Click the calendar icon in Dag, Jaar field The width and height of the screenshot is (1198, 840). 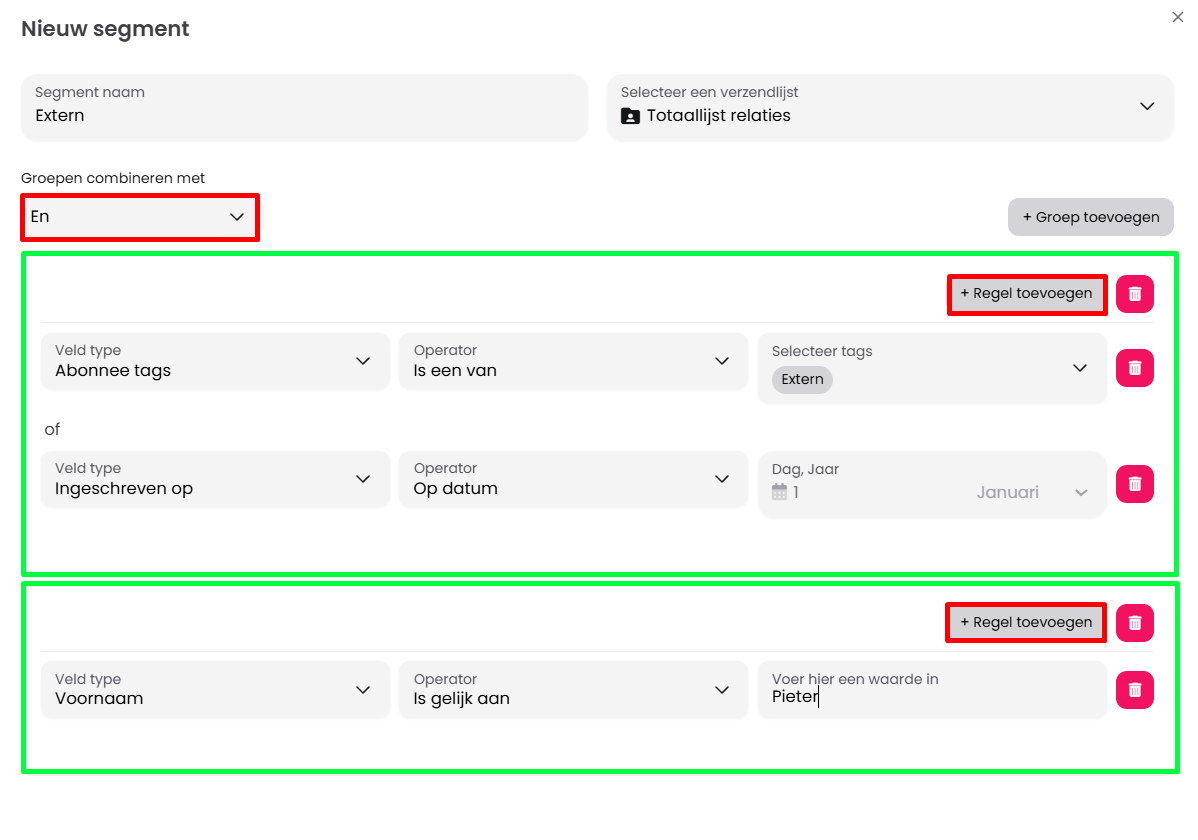780,492
